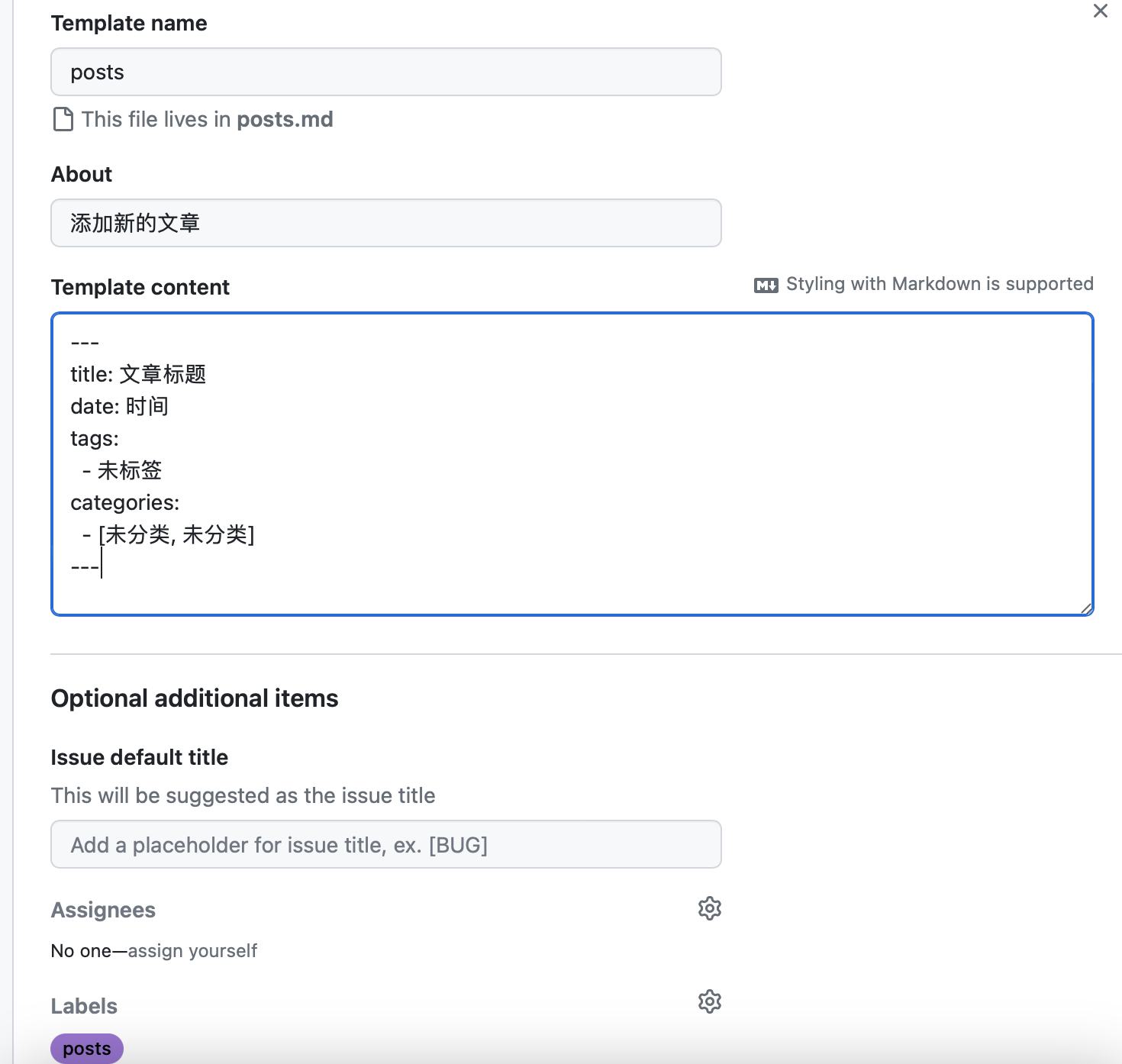The width and height of the screenshot is (1122, 1064).
Task: Select the title: 文章标题 line in content
Action: 137,374
